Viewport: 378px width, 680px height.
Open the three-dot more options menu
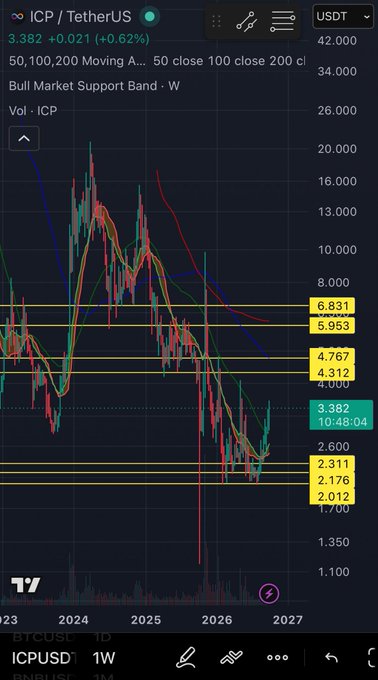tap(277, 658)
